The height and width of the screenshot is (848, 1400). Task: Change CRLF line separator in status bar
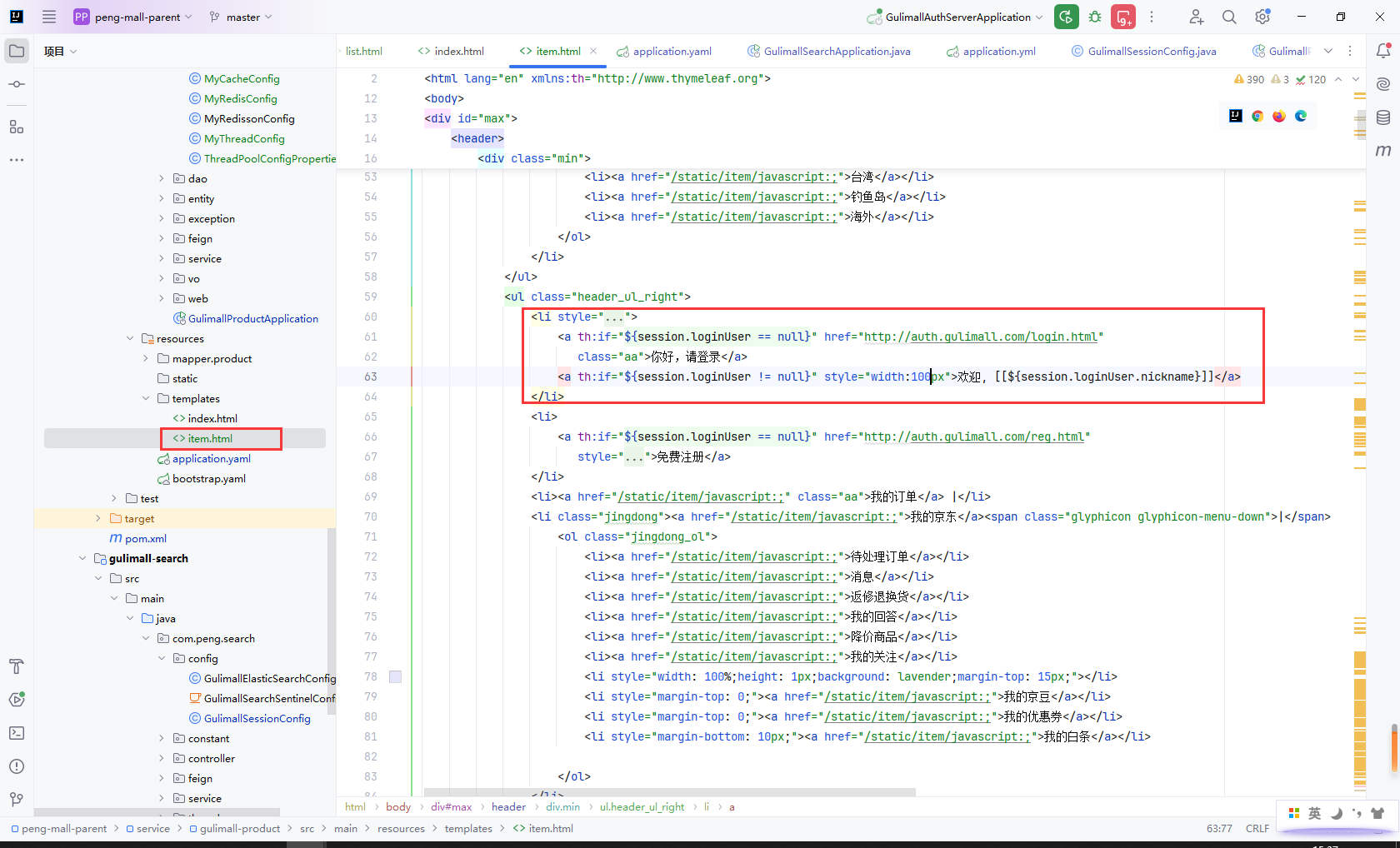point(1257,828)
